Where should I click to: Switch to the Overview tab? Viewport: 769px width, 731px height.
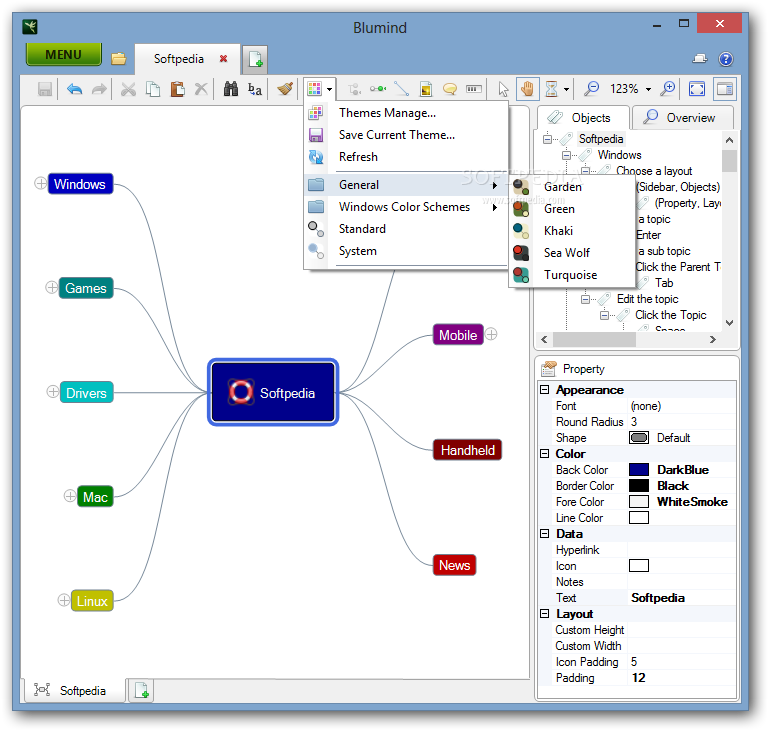point(682,118)
